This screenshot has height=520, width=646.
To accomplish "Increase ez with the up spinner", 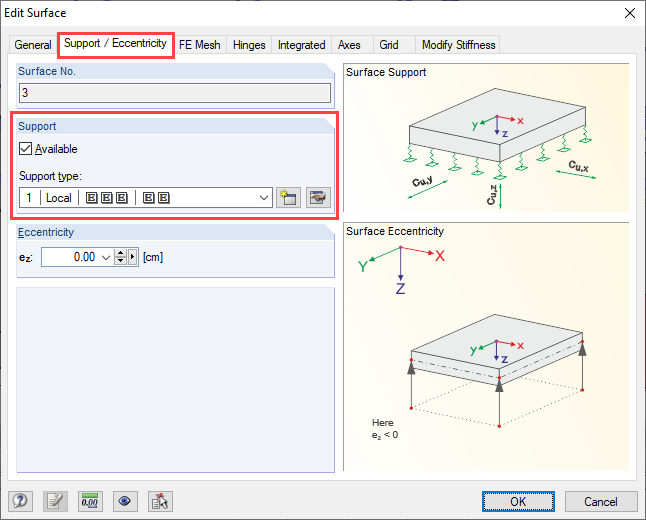I will pos(120,253).
